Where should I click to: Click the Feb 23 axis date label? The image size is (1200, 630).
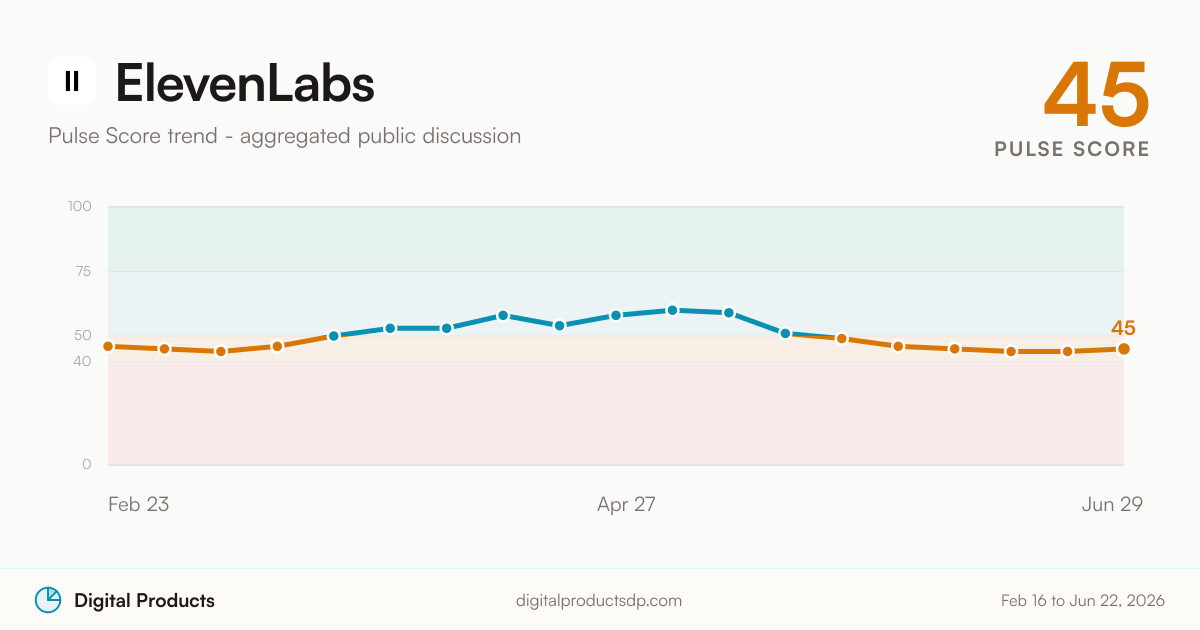139,504
